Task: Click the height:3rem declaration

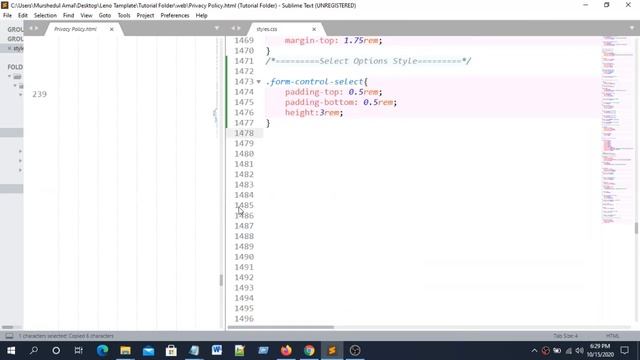Action: tap(314, 113)
